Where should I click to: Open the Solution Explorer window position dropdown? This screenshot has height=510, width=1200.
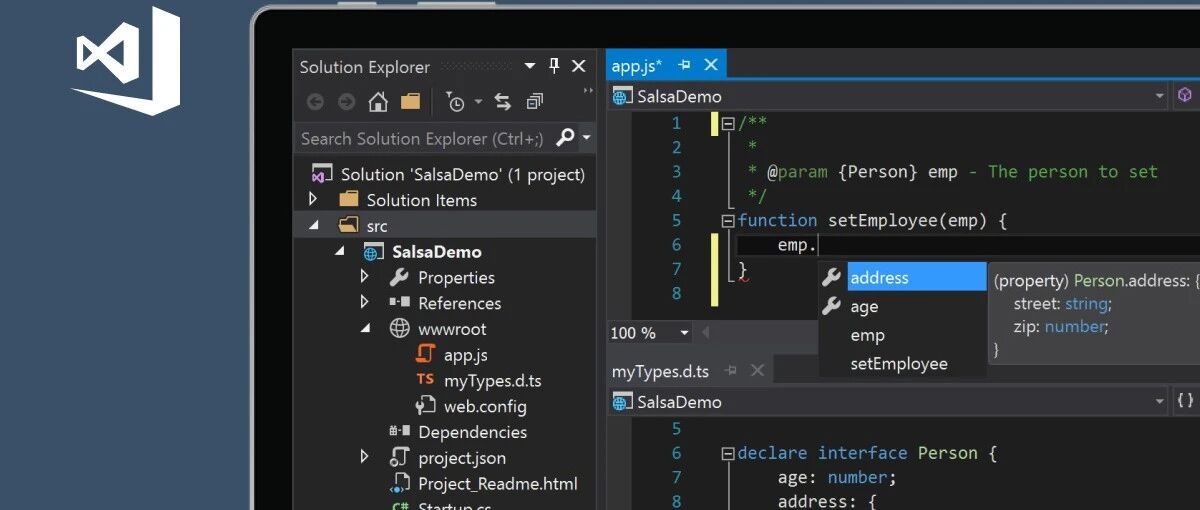(x=530, y=67)
